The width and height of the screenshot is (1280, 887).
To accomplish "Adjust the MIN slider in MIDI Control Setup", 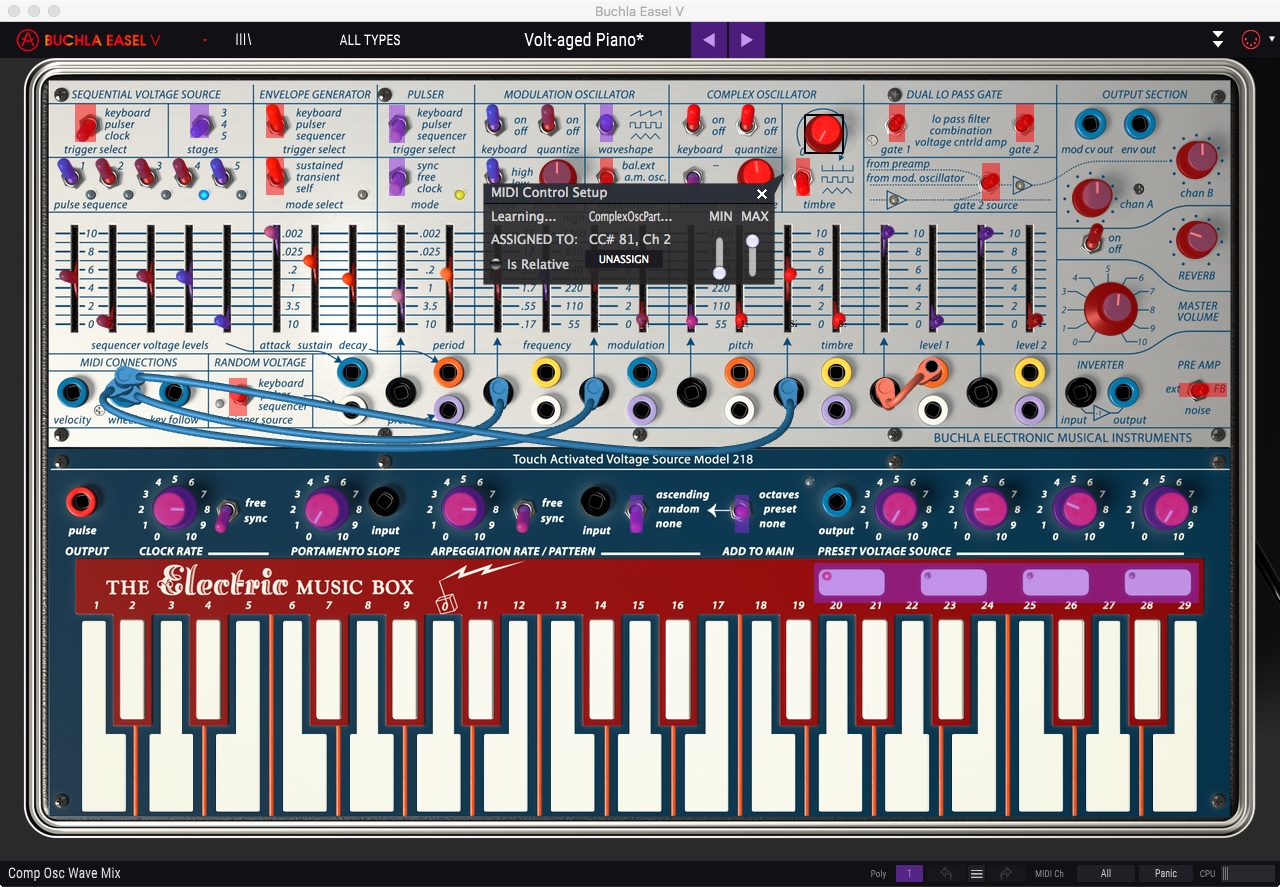I will 719,258.
